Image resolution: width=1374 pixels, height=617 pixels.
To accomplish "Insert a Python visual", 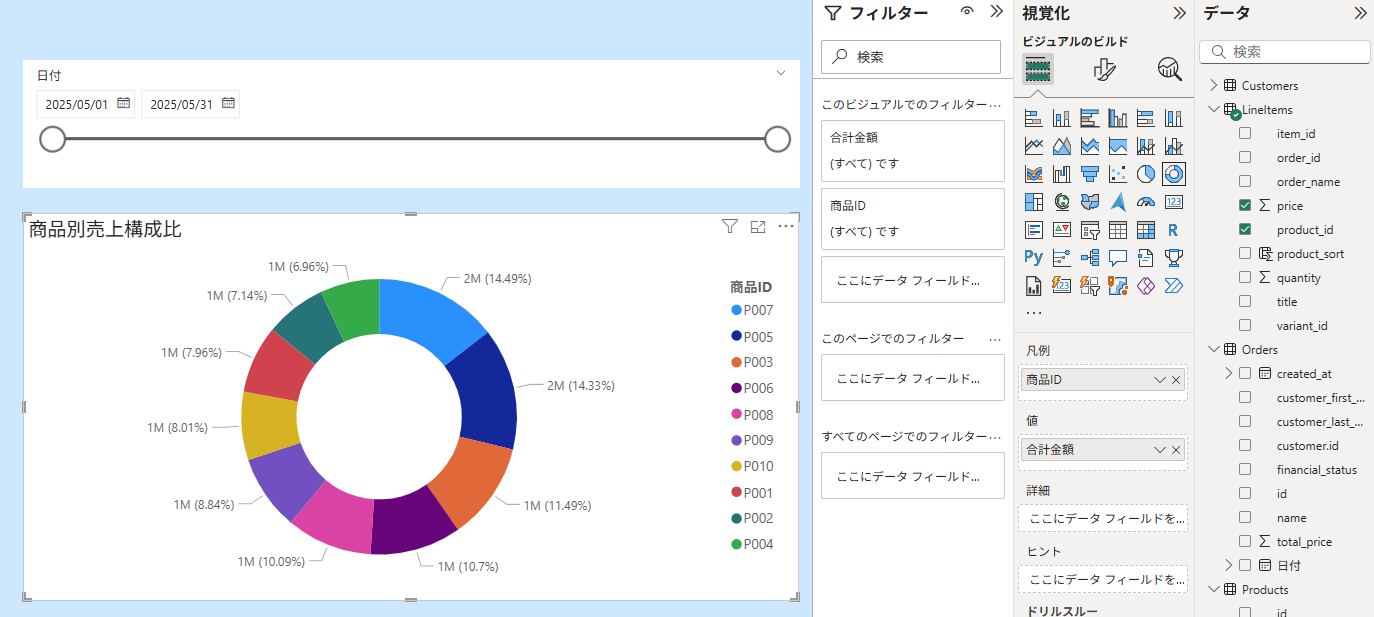I will coord(1034,258).
